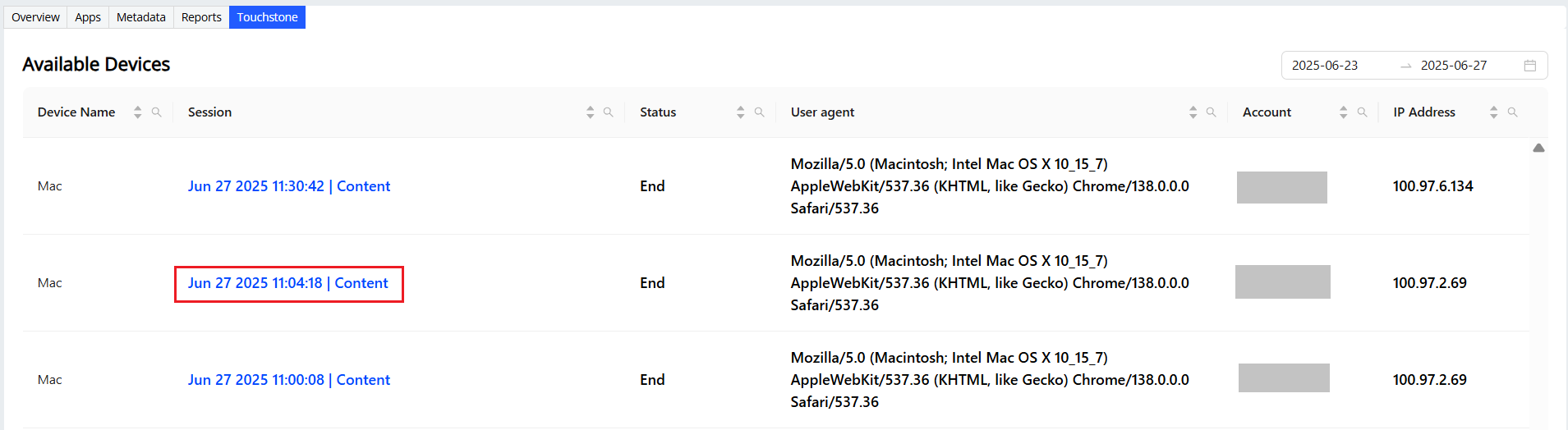Image resolution: width=1568 pixels, height=430 pixels.
Task: Toggle sort order on User agent column
Action: click(x=1193, y=112)
